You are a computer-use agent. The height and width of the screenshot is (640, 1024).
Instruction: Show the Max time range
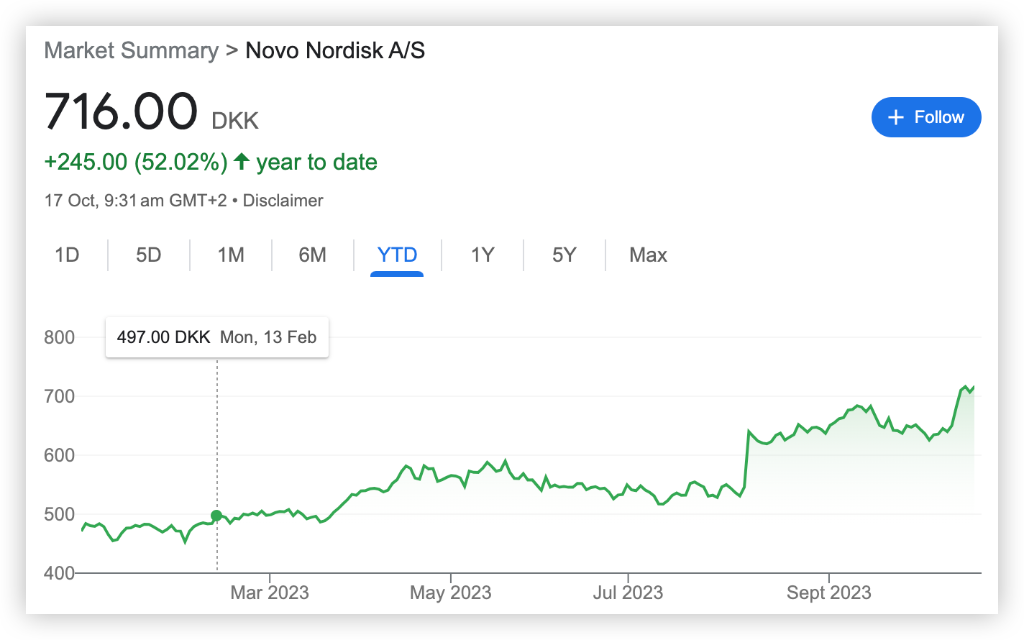click(648, 255)
